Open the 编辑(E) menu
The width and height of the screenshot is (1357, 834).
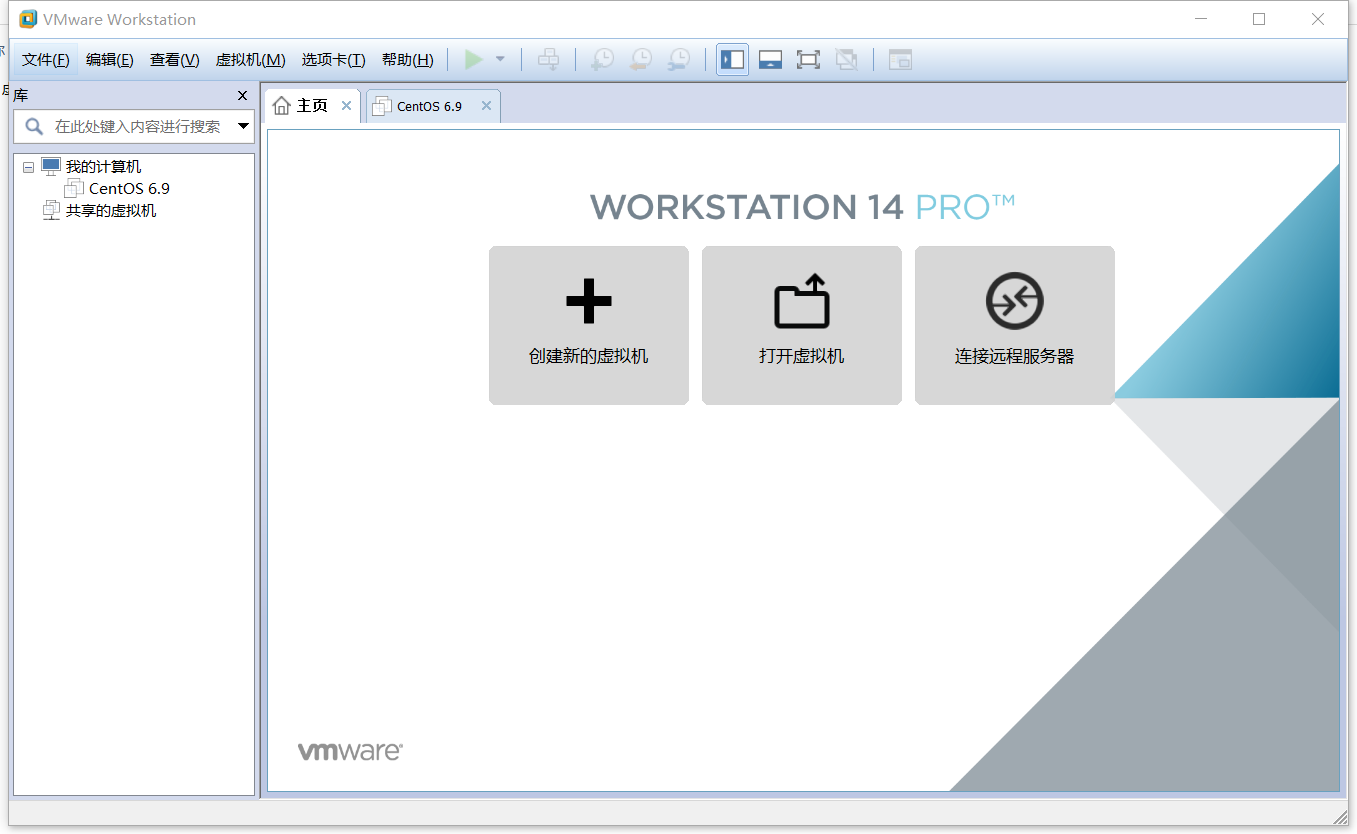[x=110, y=60]
